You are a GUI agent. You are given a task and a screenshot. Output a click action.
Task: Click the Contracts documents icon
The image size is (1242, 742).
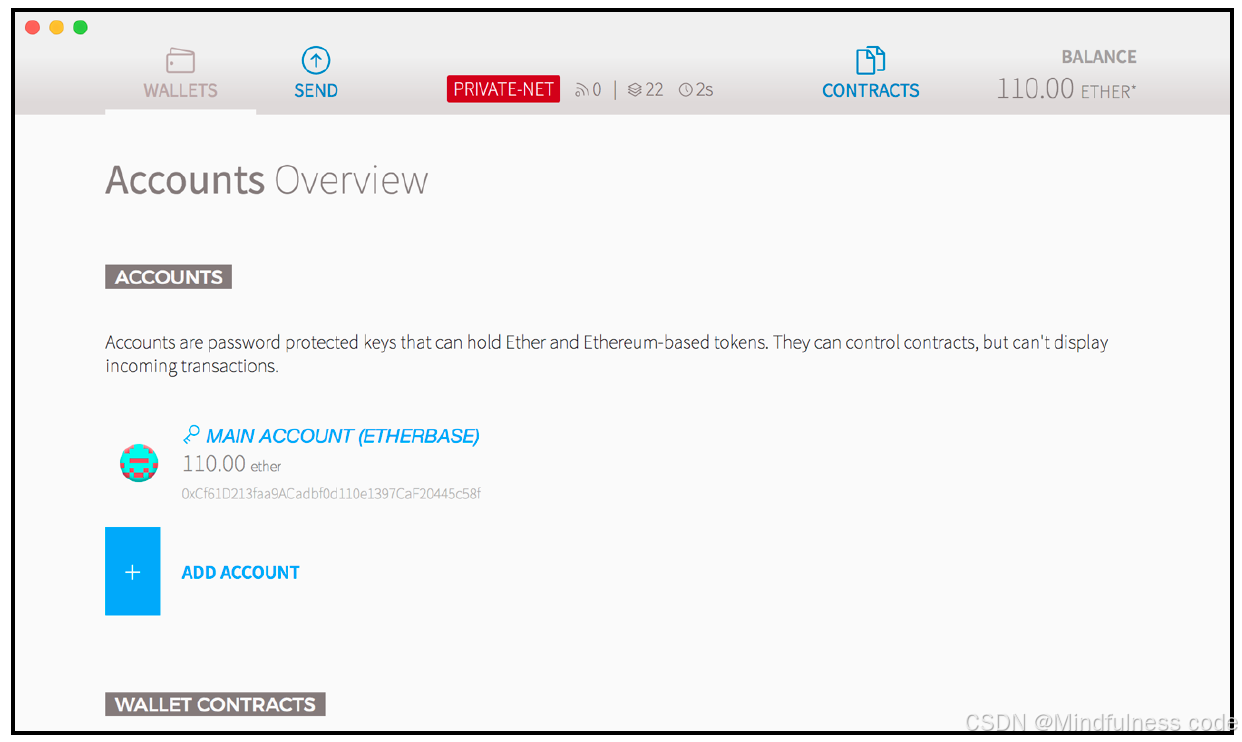tap(871, 60)
